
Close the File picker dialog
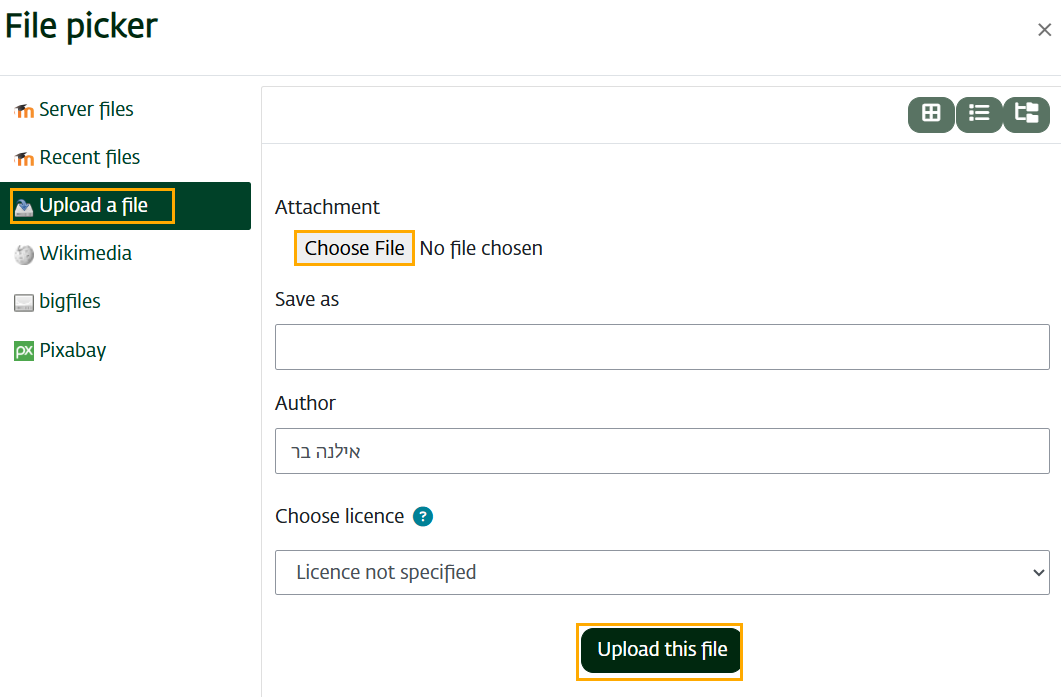(x=1044, y=30)
